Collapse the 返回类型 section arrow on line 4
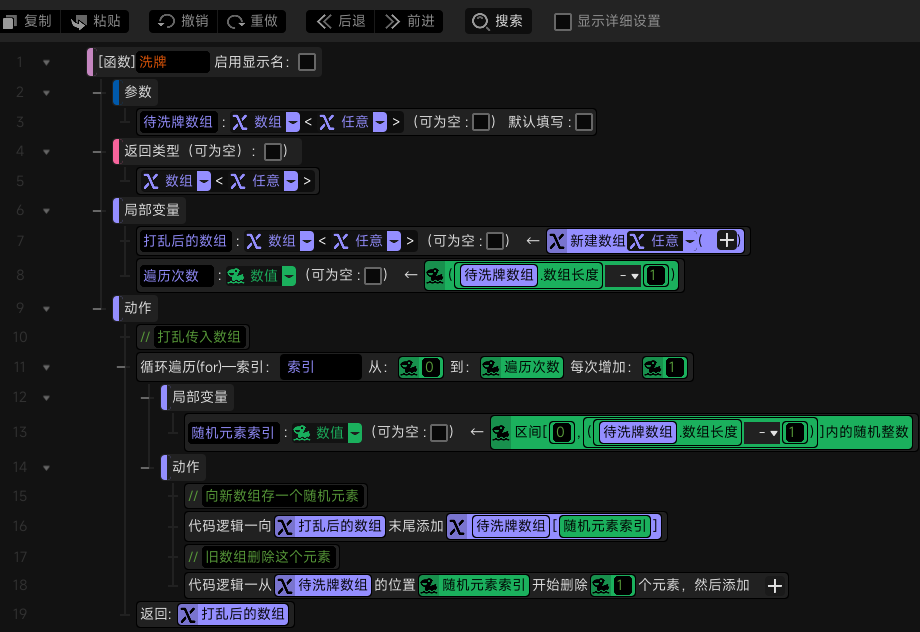This screenshot has height=632, width=920. 46,151
